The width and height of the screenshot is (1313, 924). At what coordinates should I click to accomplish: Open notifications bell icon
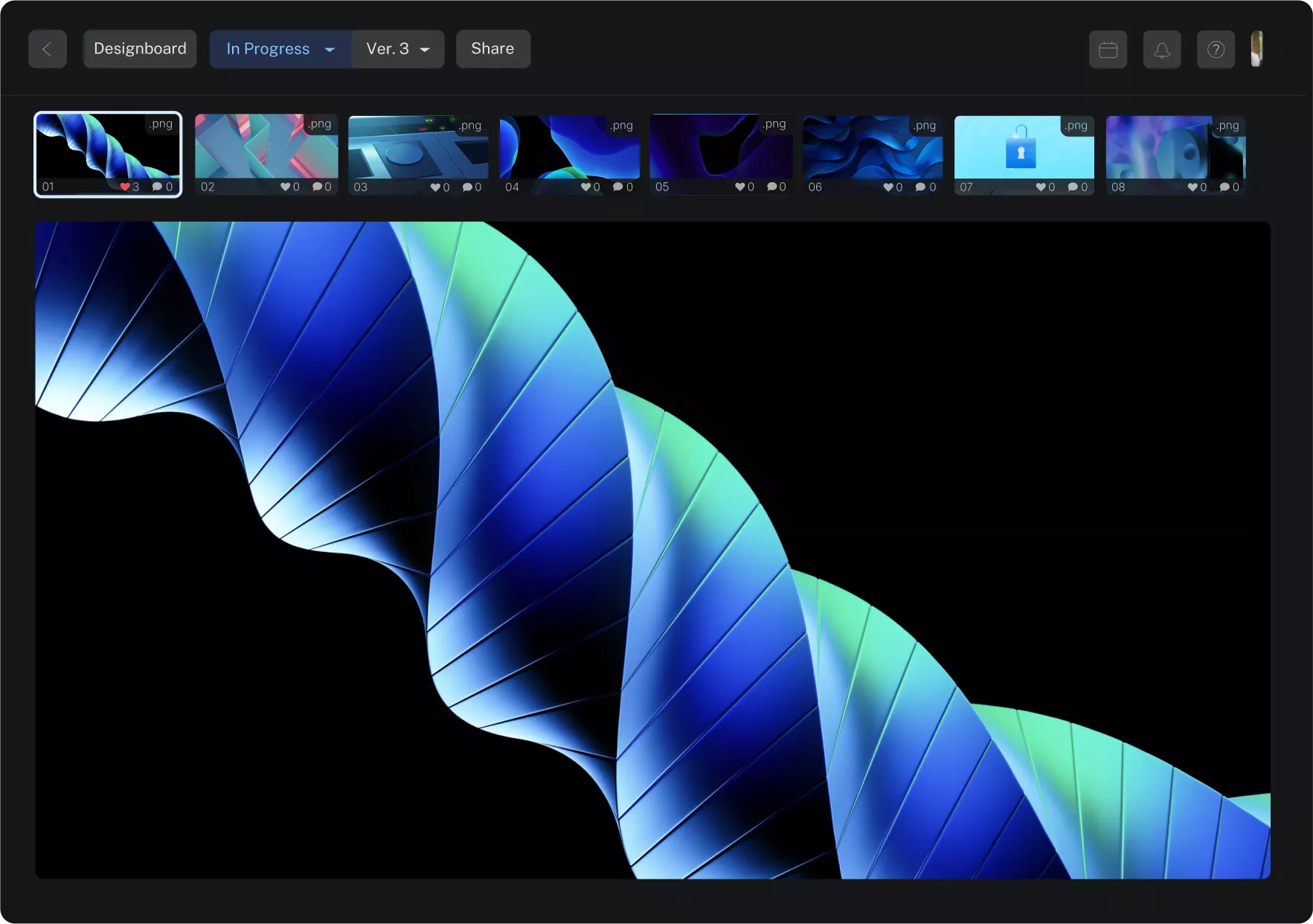point(1161,50)
